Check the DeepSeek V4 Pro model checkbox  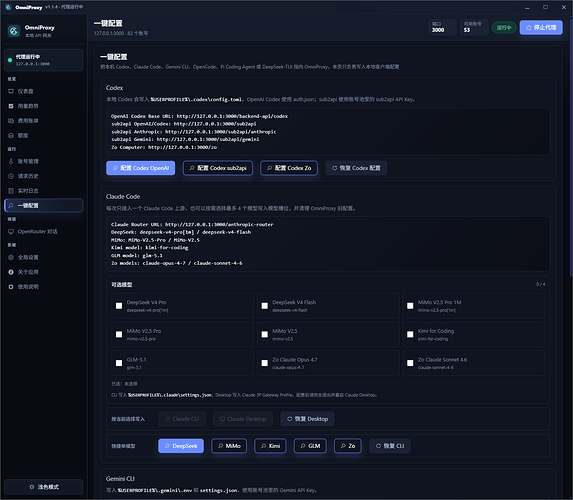click(x=119, y=306)
